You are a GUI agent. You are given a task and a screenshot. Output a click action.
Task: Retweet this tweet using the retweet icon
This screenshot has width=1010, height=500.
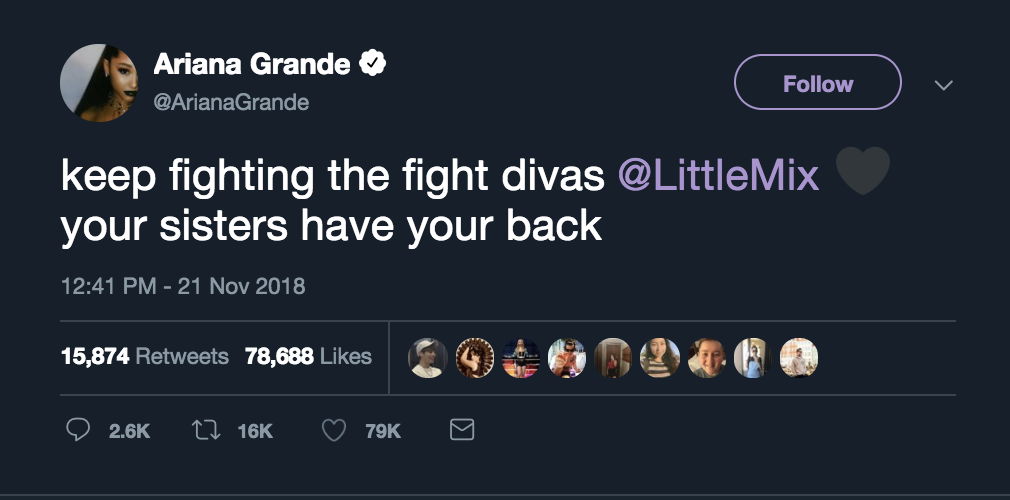click(x=206, y=430)
